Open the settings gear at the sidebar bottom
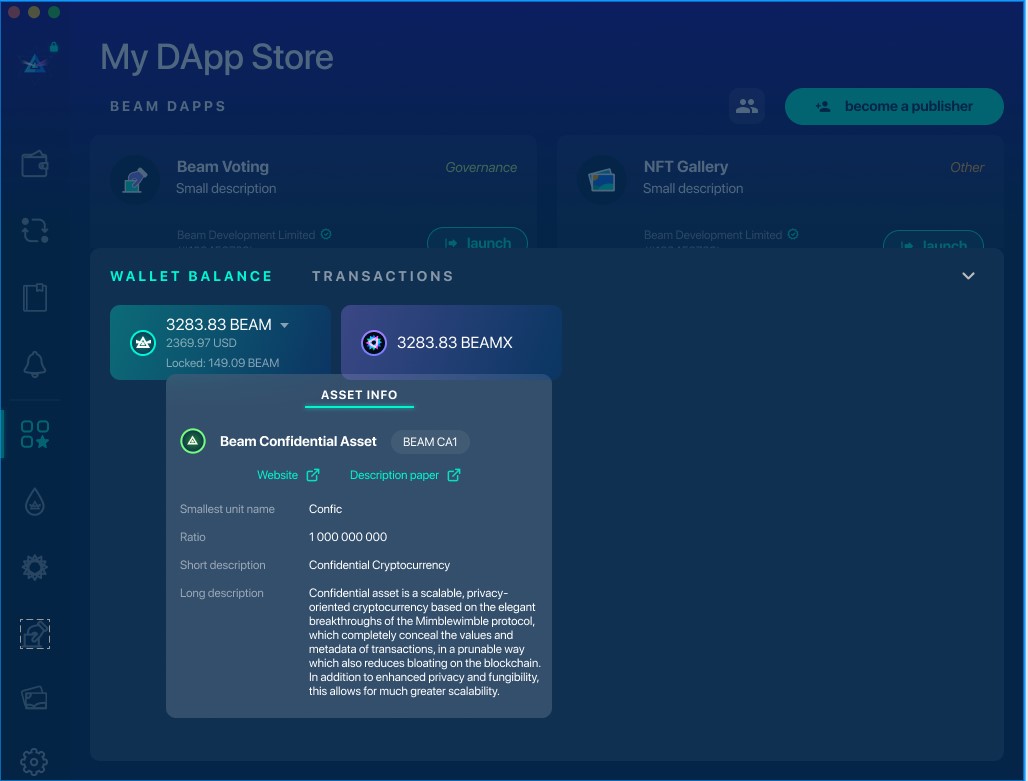 [x=35, y=761]
